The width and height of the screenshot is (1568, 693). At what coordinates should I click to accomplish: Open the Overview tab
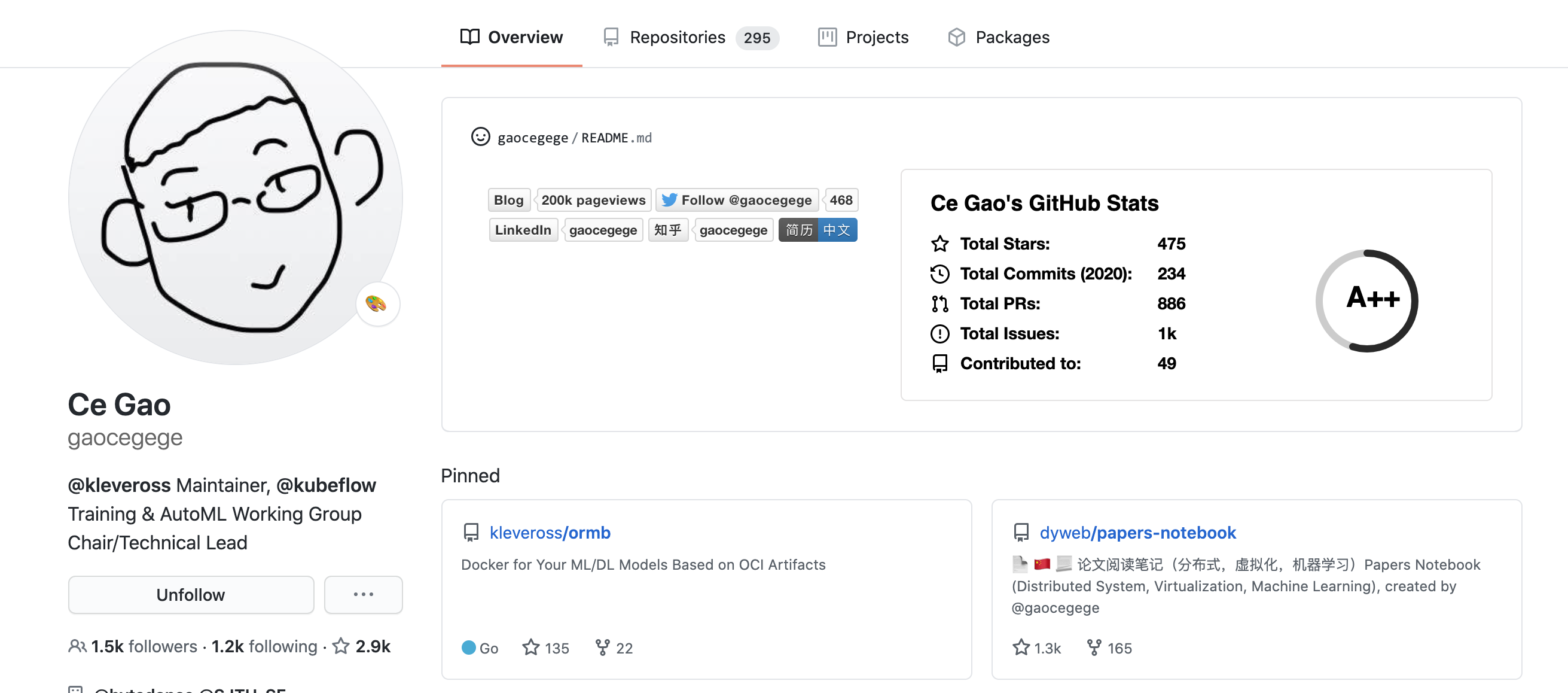511,37
